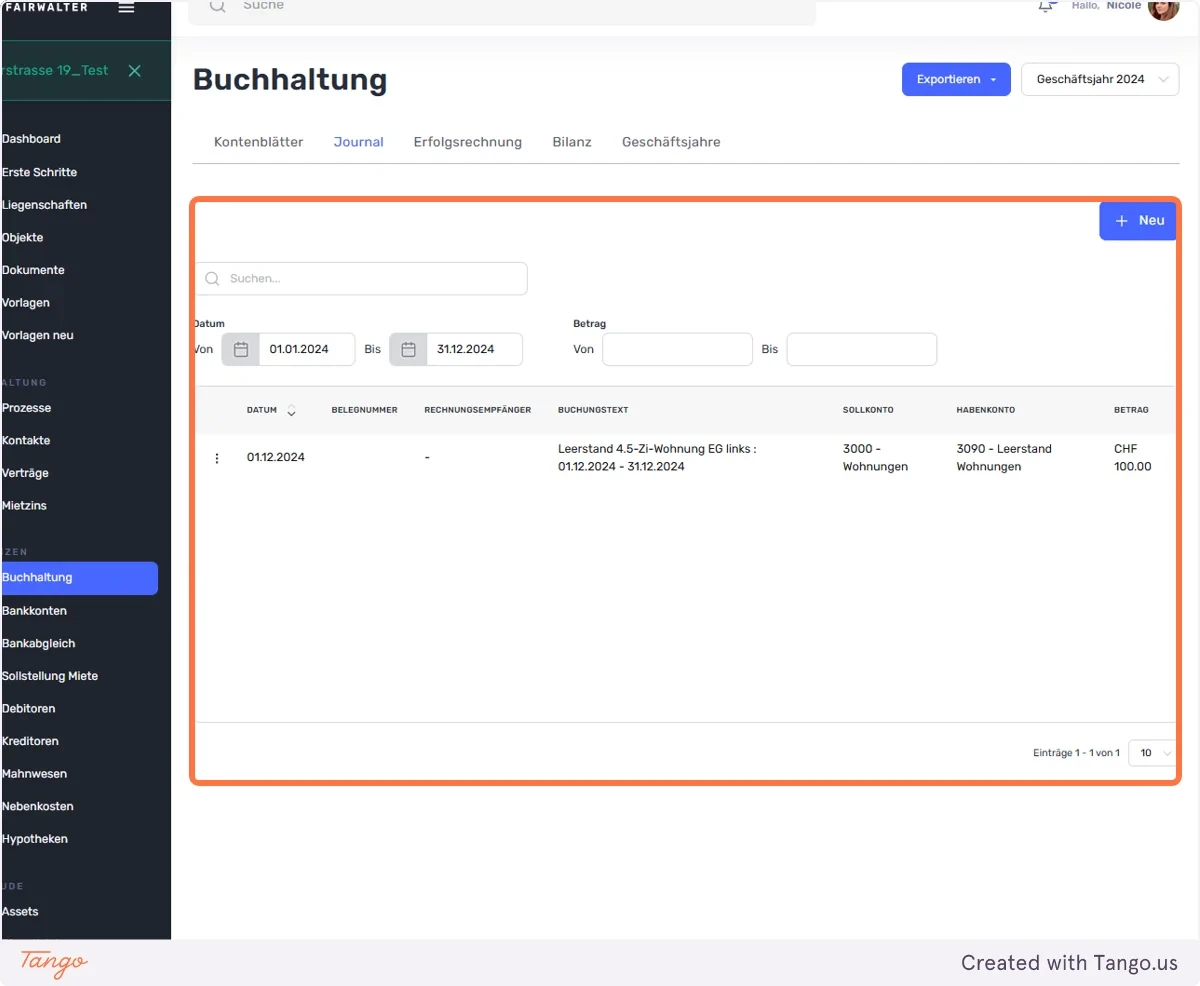Open Assets in sidebar
Viewport: 1200px width, 986px height.
(x=20, y=912)
